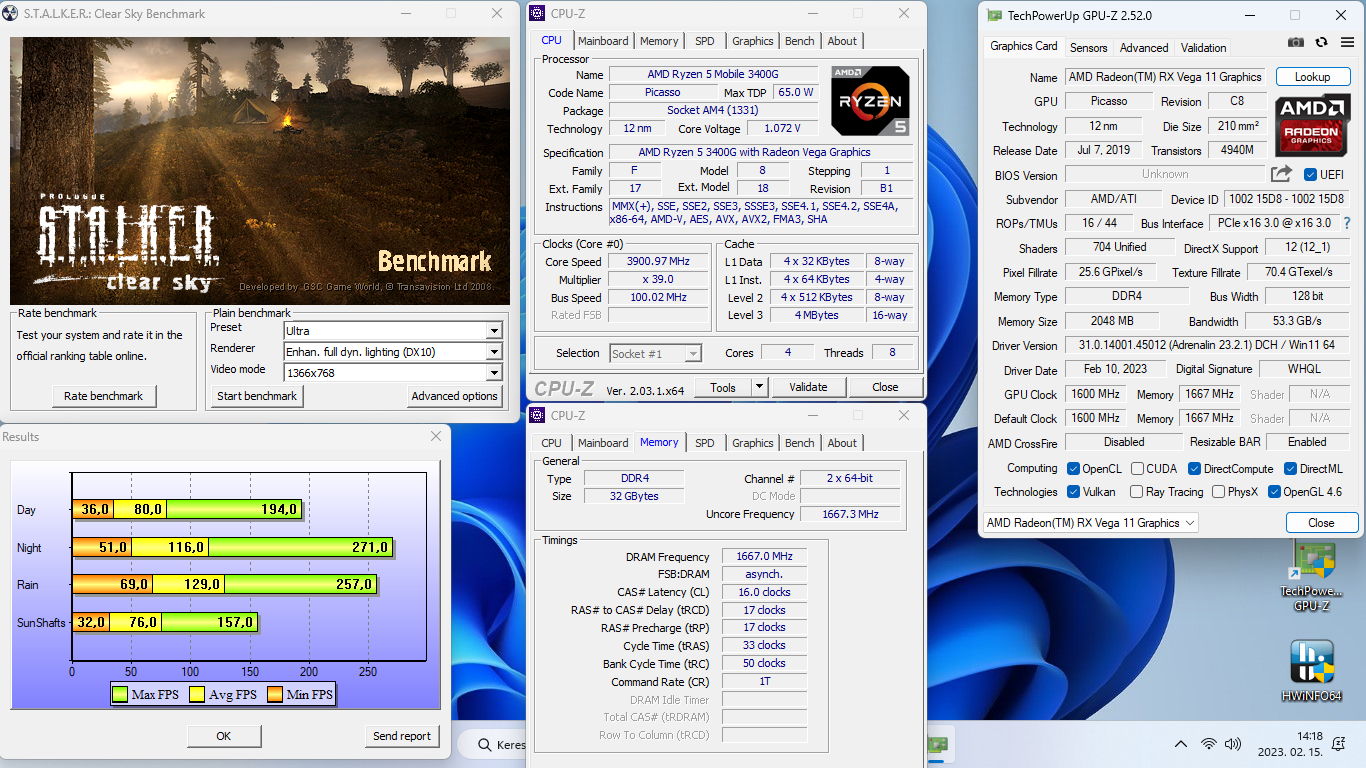Click the AMD Radeon Graphics logo in GPU-Z
The height and width of the screenshot is (768, 1366).
tap(1313, 125)
